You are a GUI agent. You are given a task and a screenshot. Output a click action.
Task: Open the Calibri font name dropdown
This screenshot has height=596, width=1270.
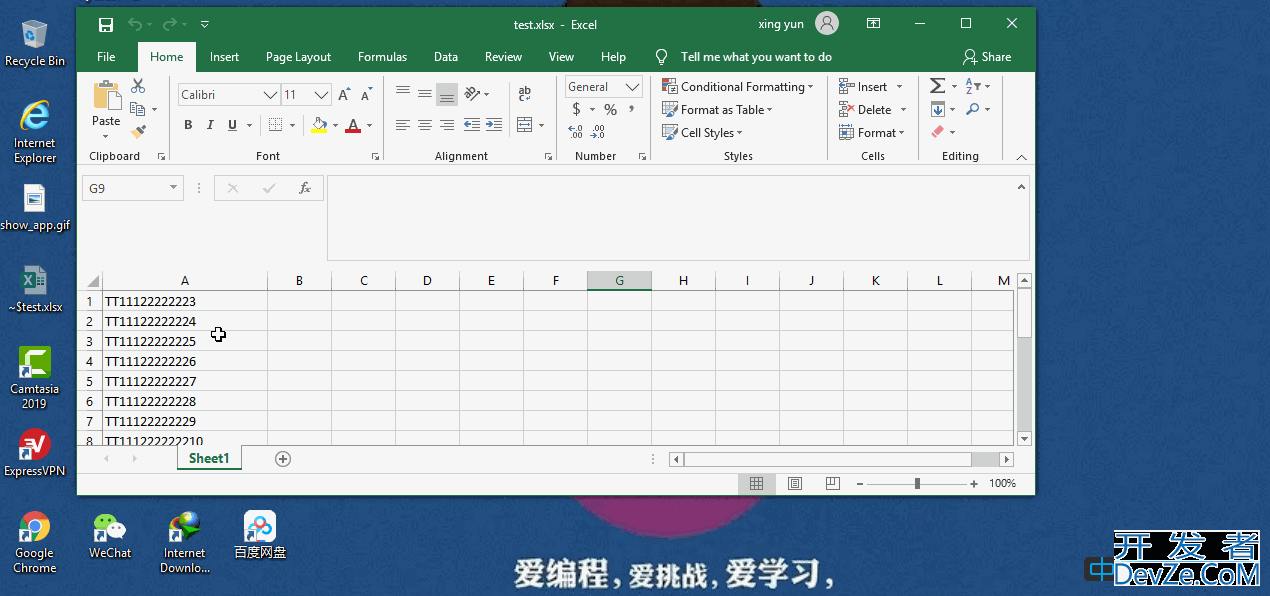pos(270,95)
